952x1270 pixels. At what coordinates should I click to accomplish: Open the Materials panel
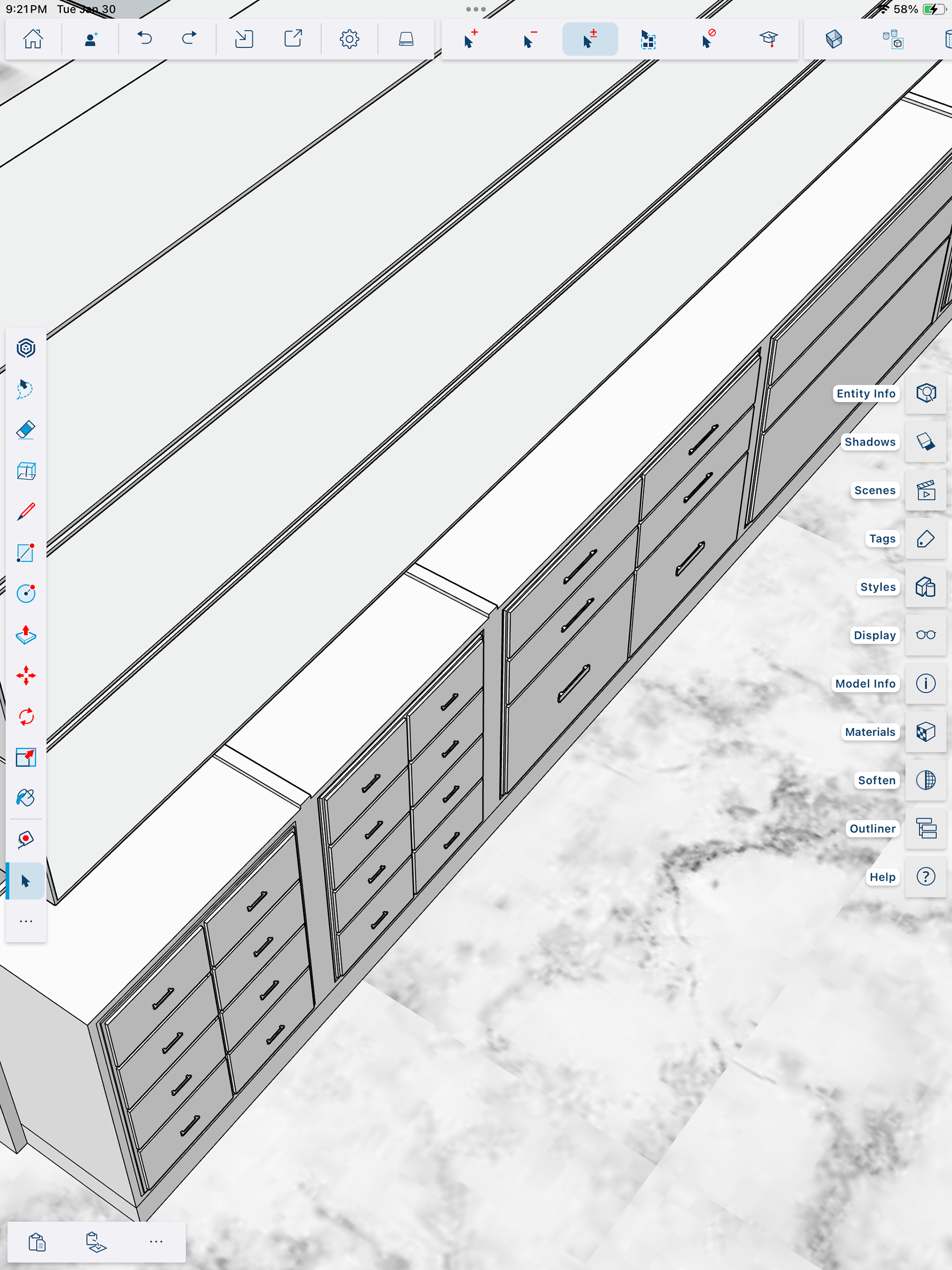click(x=925, y=731)
